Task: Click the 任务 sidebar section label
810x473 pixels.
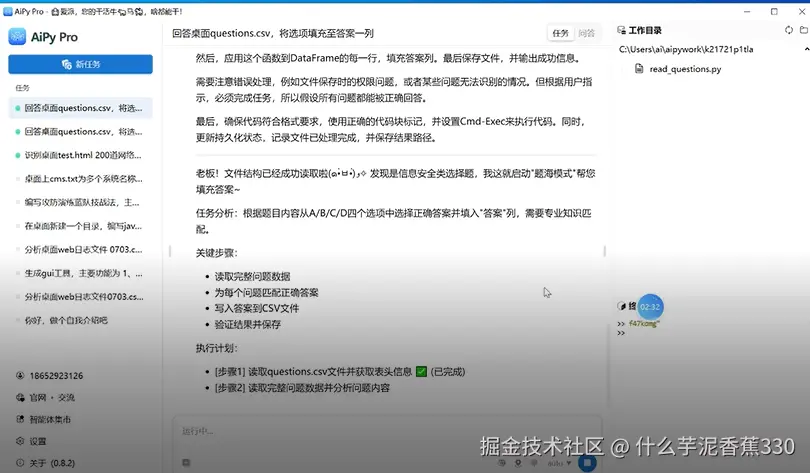Action: (22, 88)
